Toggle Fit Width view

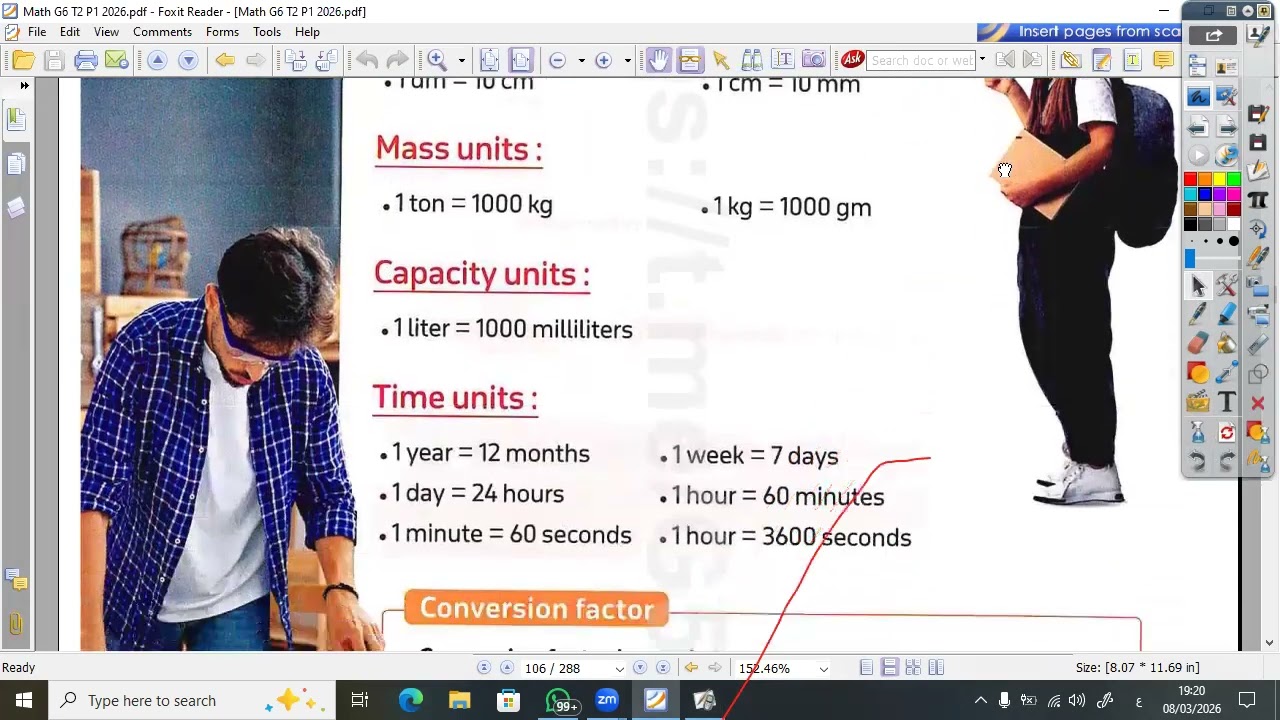[520, 61]
